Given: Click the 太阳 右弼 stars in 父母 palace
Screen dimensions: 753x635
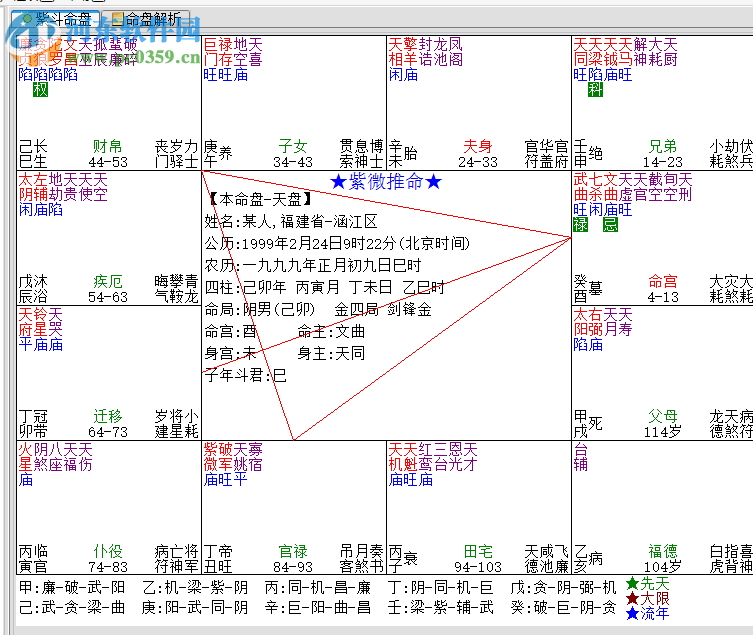Looking at the screenshot, I should click(588, 322).
